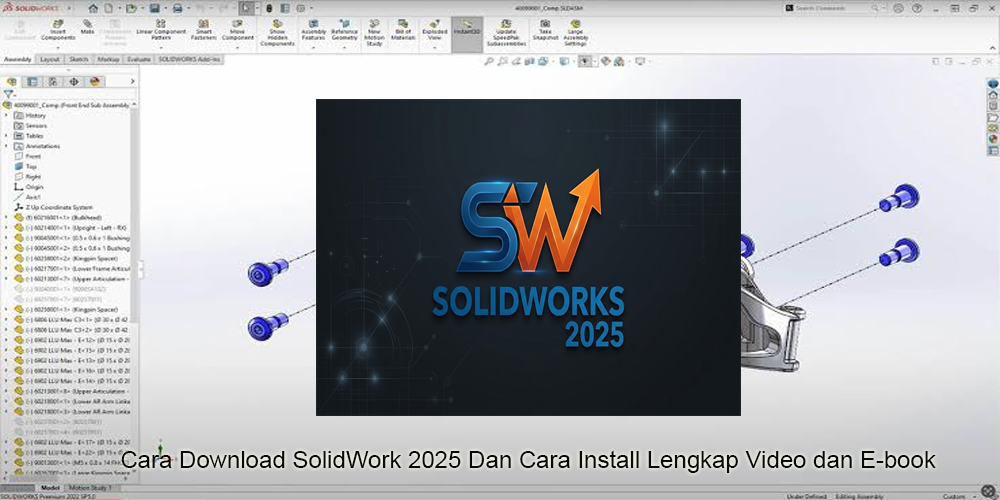Screen dimensions: 1000x500
Task: Choose the Move Component tool
Action: click(x=237, y=30)
